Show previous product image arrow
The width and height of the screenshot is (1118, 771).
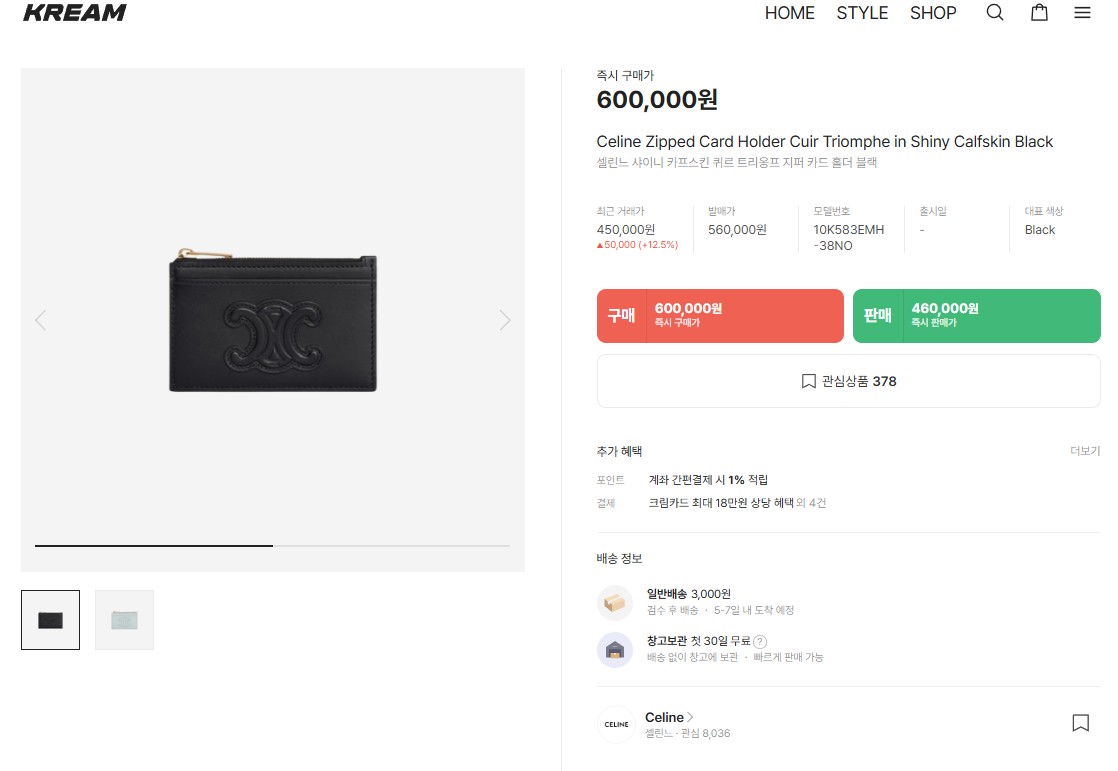click(x=40, y=320)
